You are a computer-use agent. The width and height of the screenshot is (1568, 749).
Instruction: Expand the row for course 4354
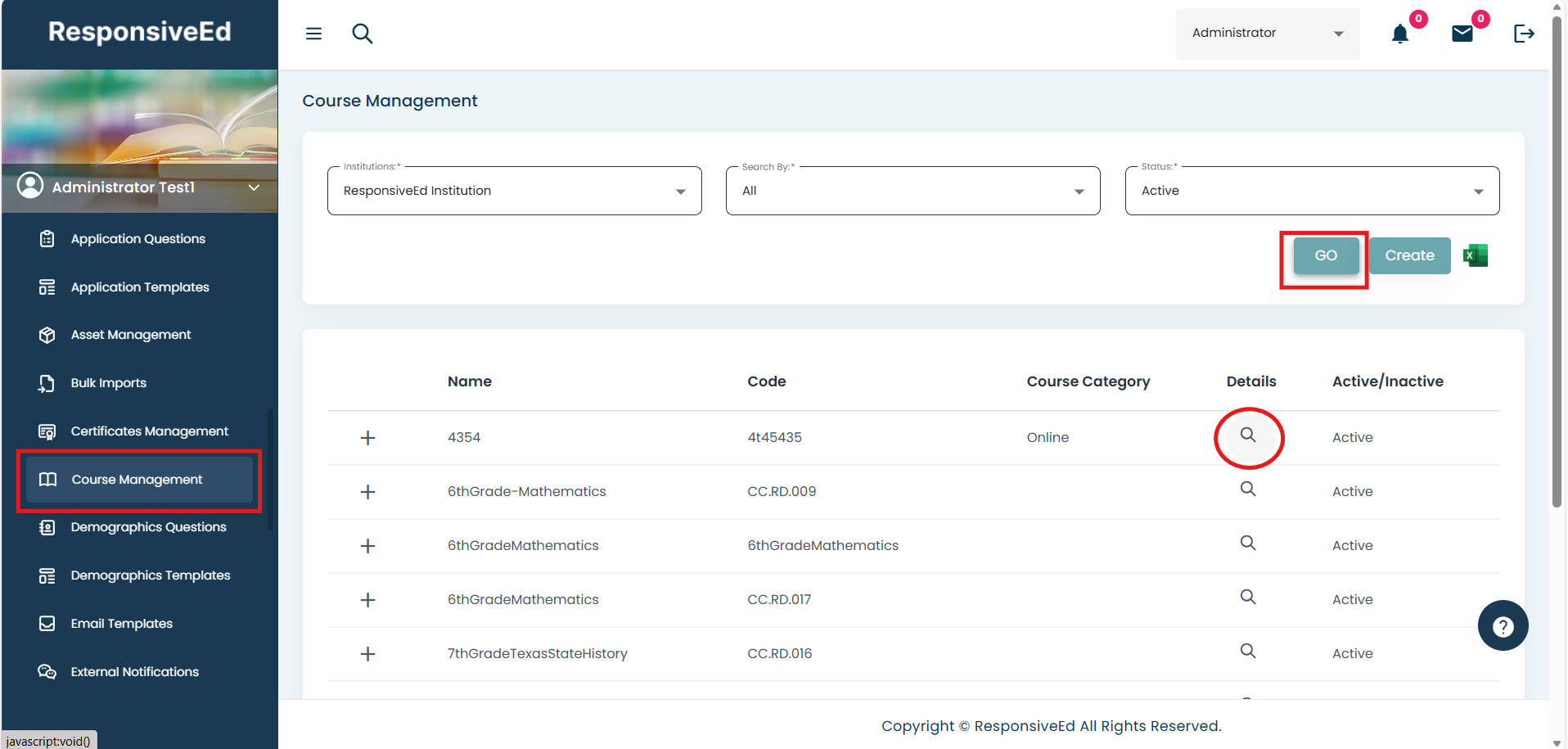[x=368, y=438]
